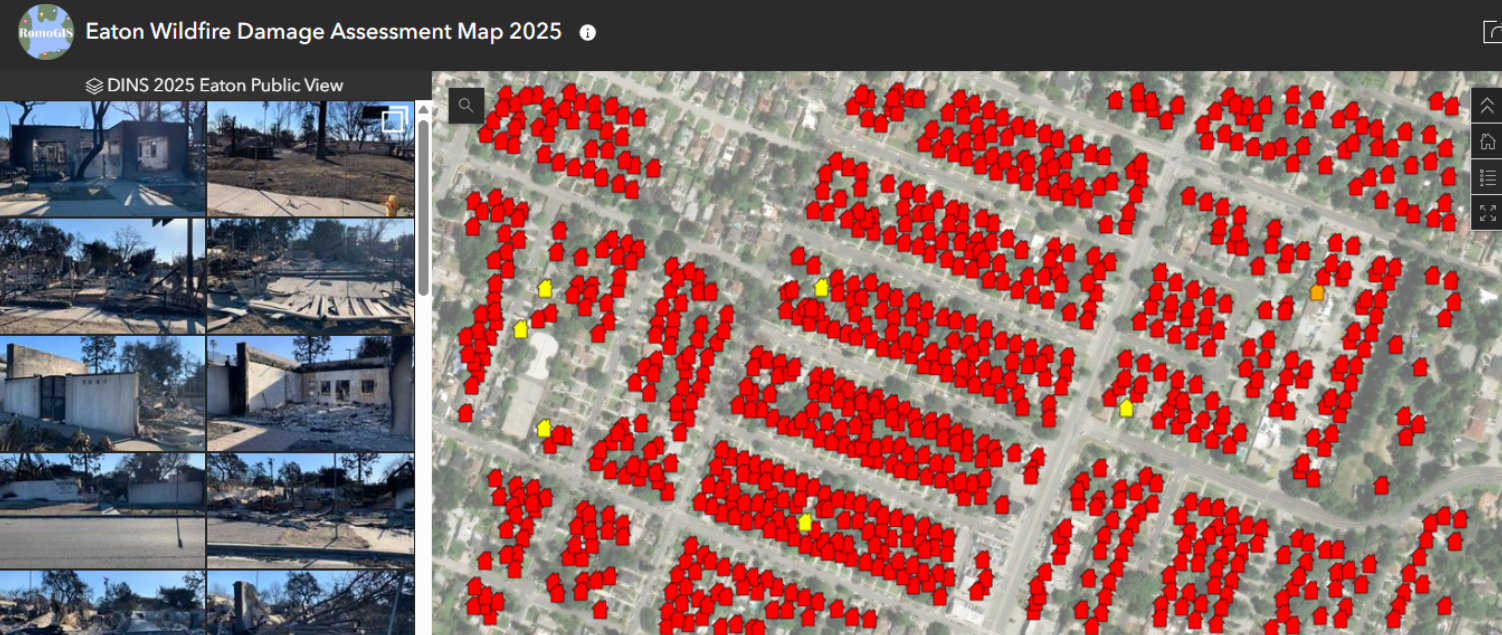Click the layers icon beside DINS 2025 Eaton
The image size is (1502, 635).
pyautogui.click(x=94, y=86)
